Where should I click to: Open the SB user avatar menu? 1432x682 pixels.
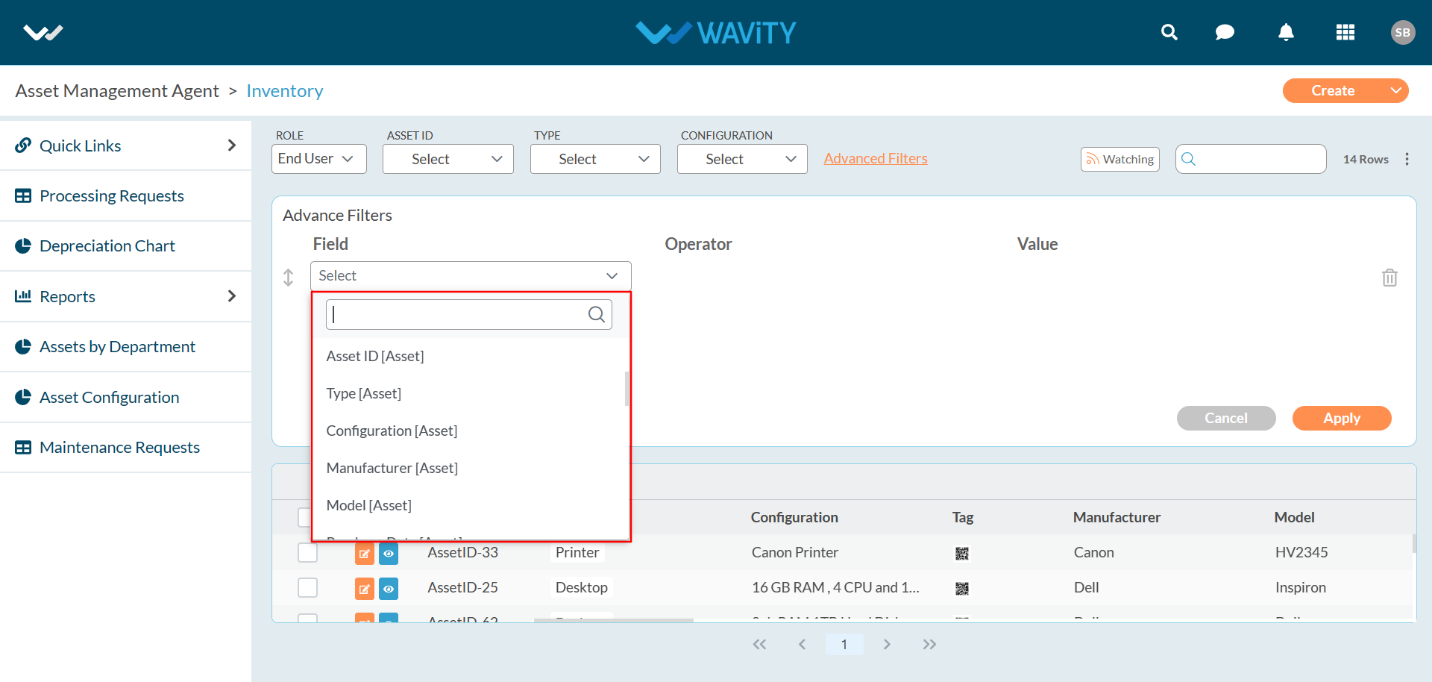pyautogui.click(x=1403, y=32)
